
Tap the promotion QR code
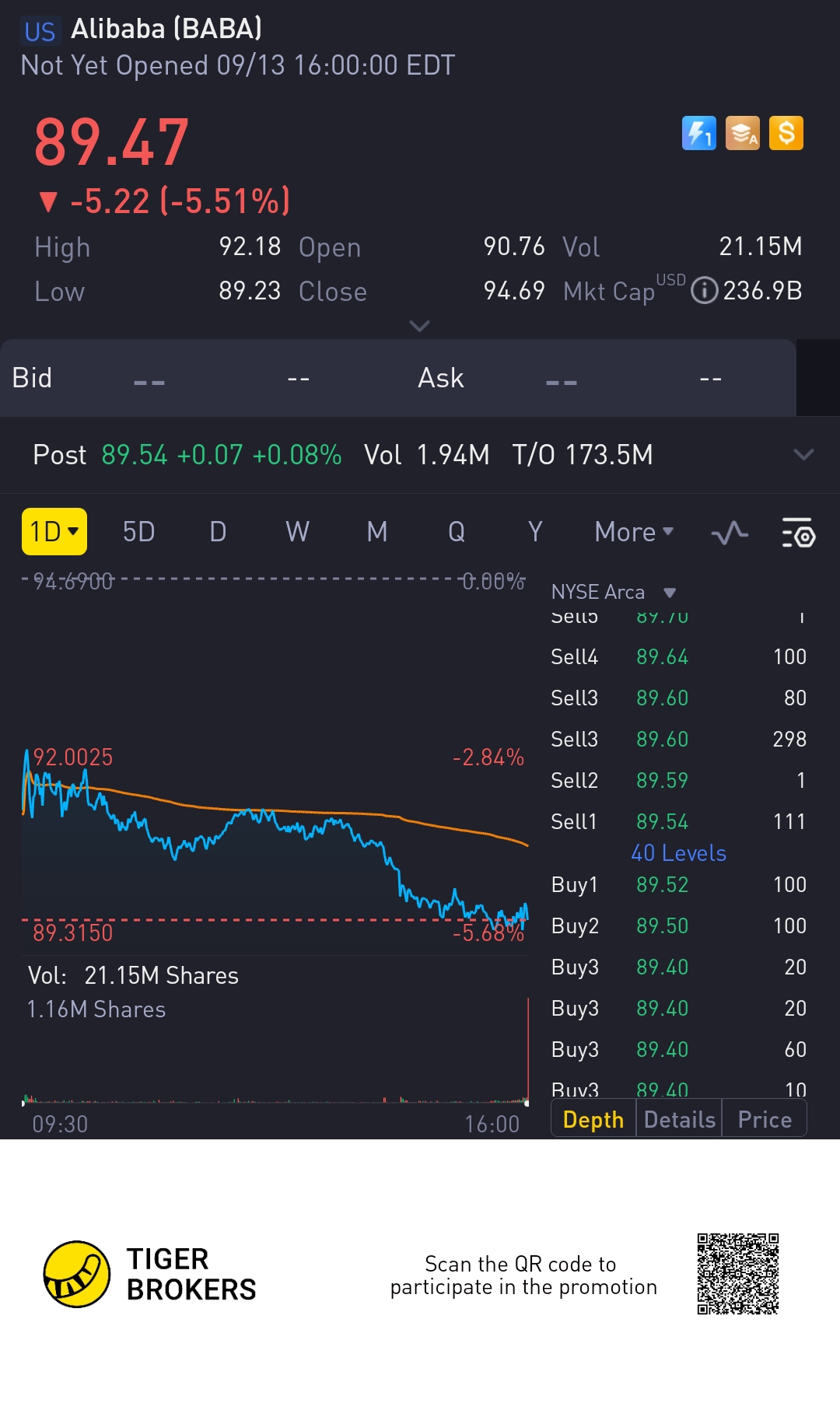click(737, 1273)
